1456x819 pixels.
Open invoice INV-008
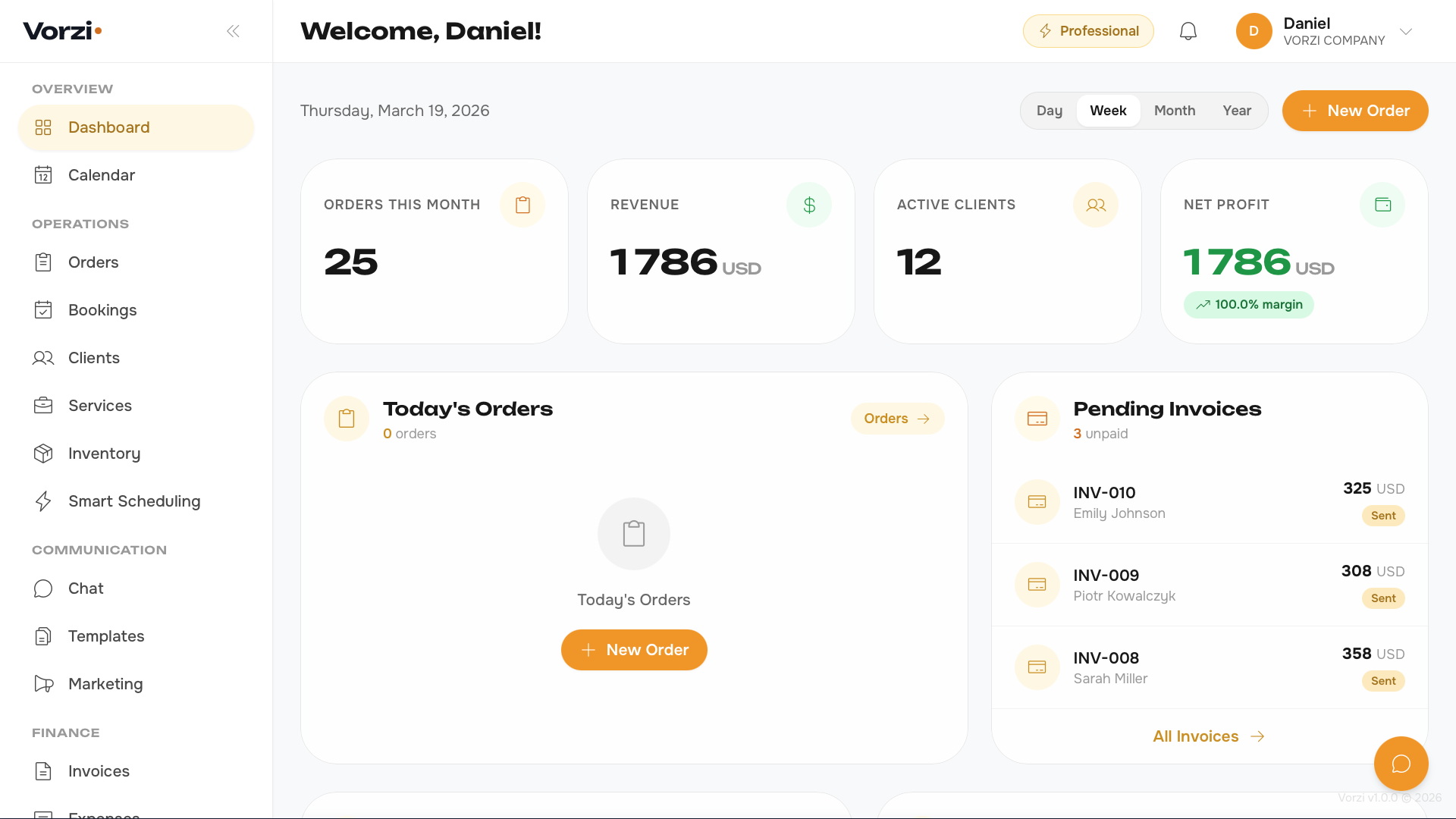pyautogui.click(x=1210, y=667)
